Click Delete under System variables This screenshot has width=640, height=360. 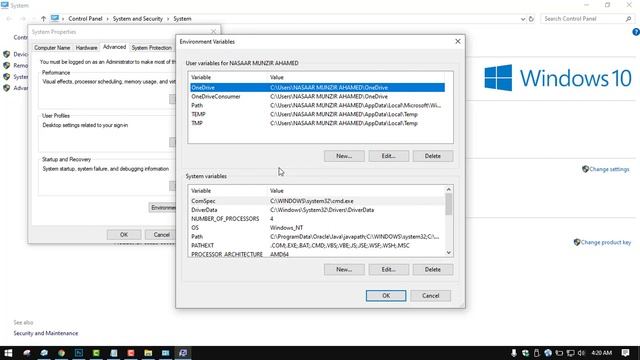[x=433, y=269]
